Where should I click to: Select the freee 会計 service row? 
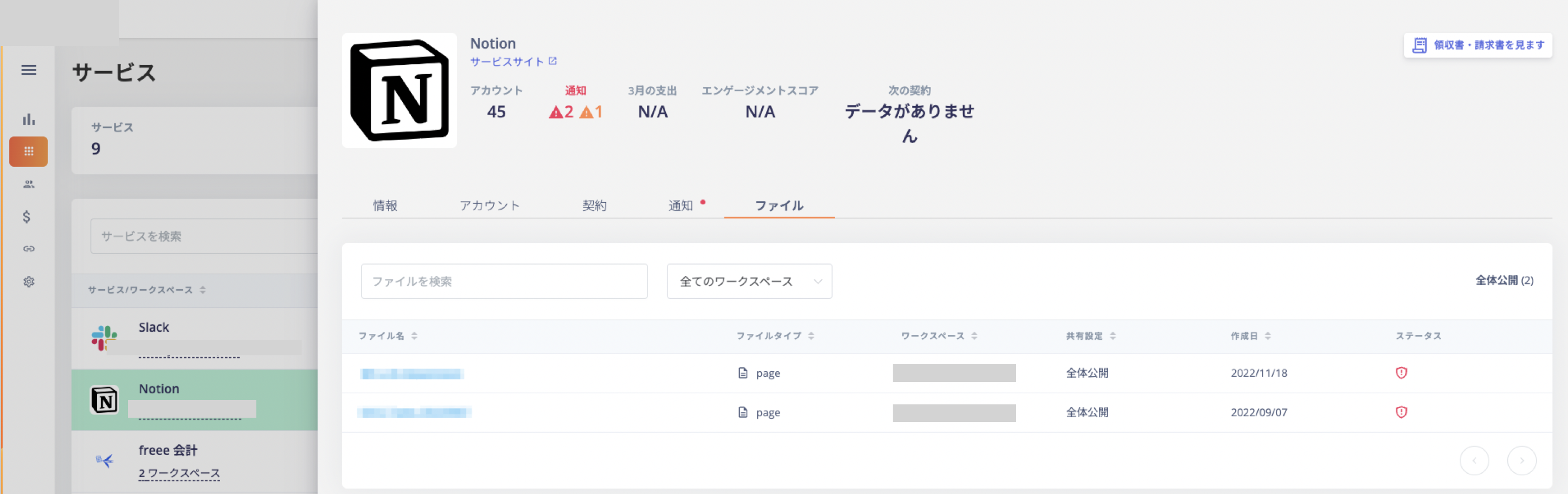click(194, 461)
